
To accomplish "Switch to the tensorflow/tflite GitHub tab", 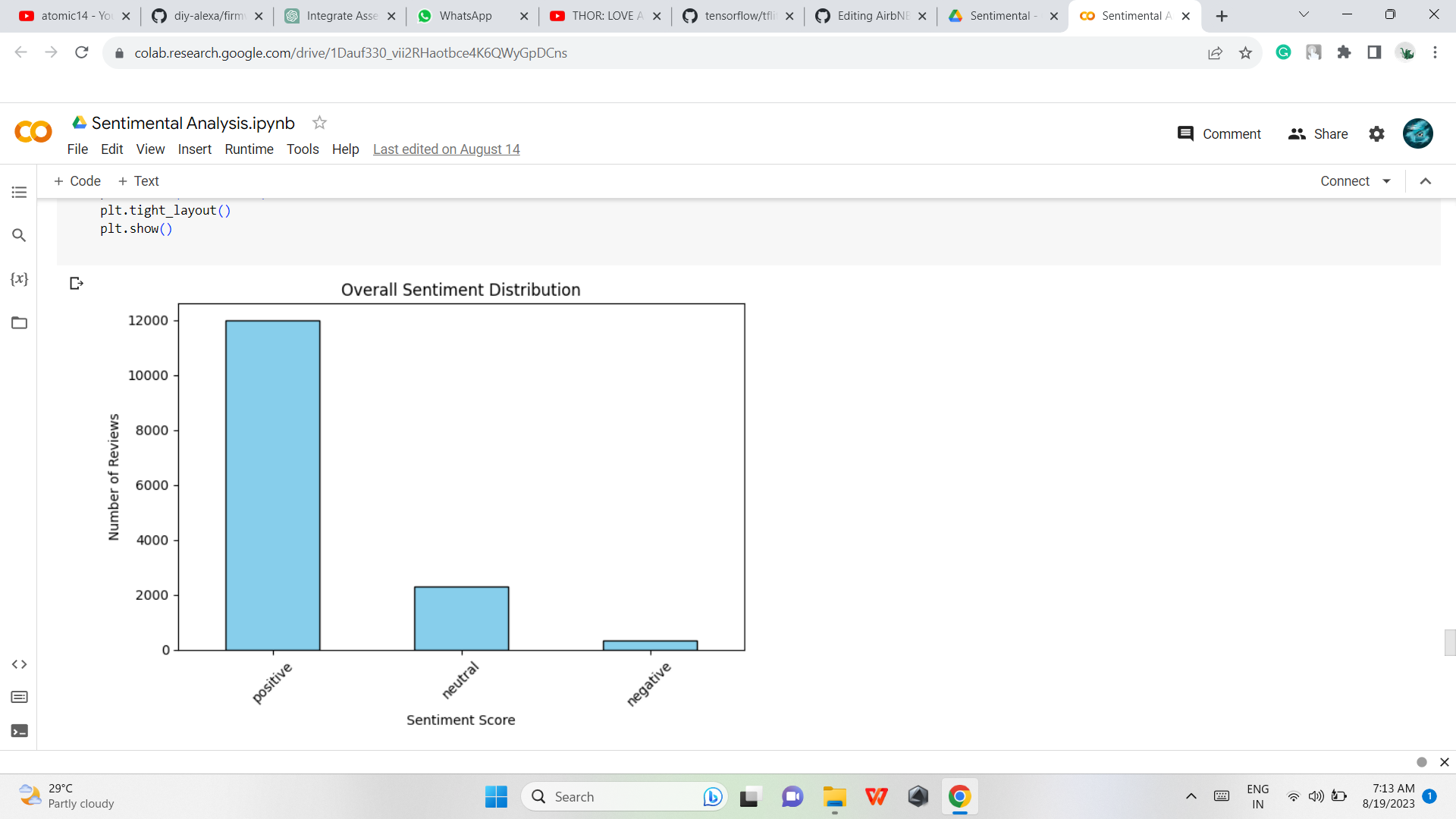I will 737,15.
